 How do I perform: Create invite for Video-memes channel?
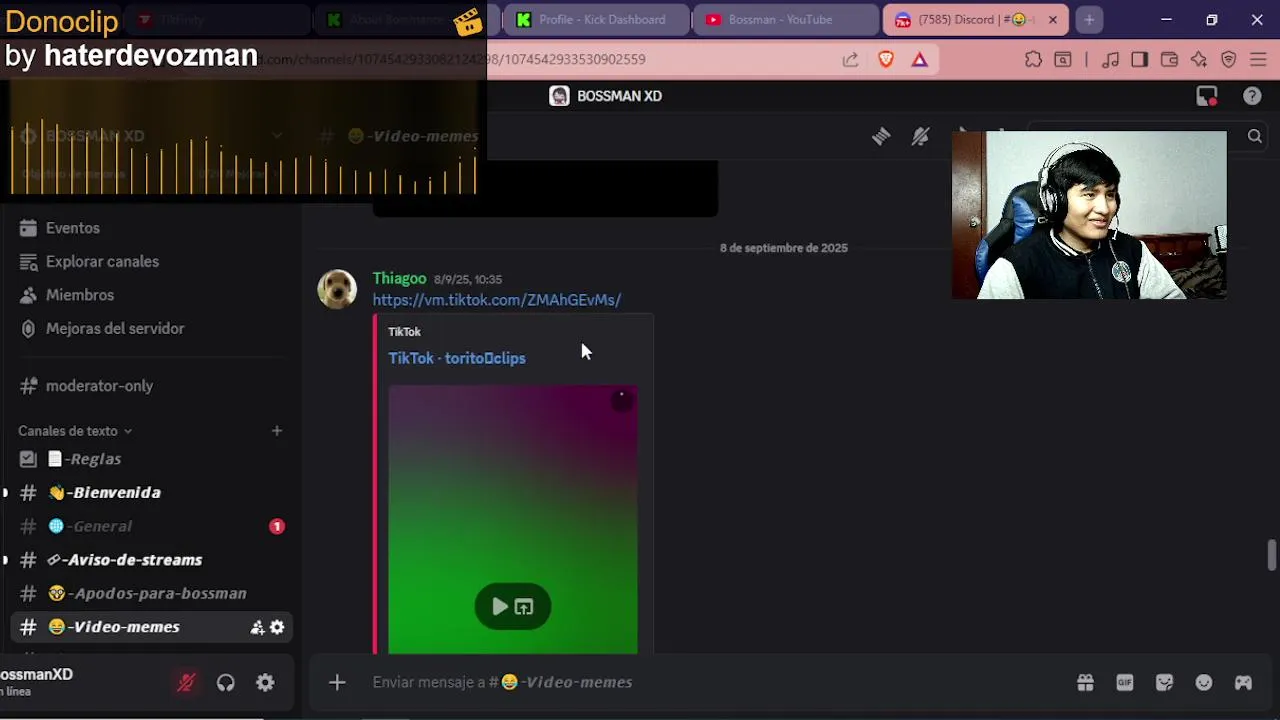[257, 627]
